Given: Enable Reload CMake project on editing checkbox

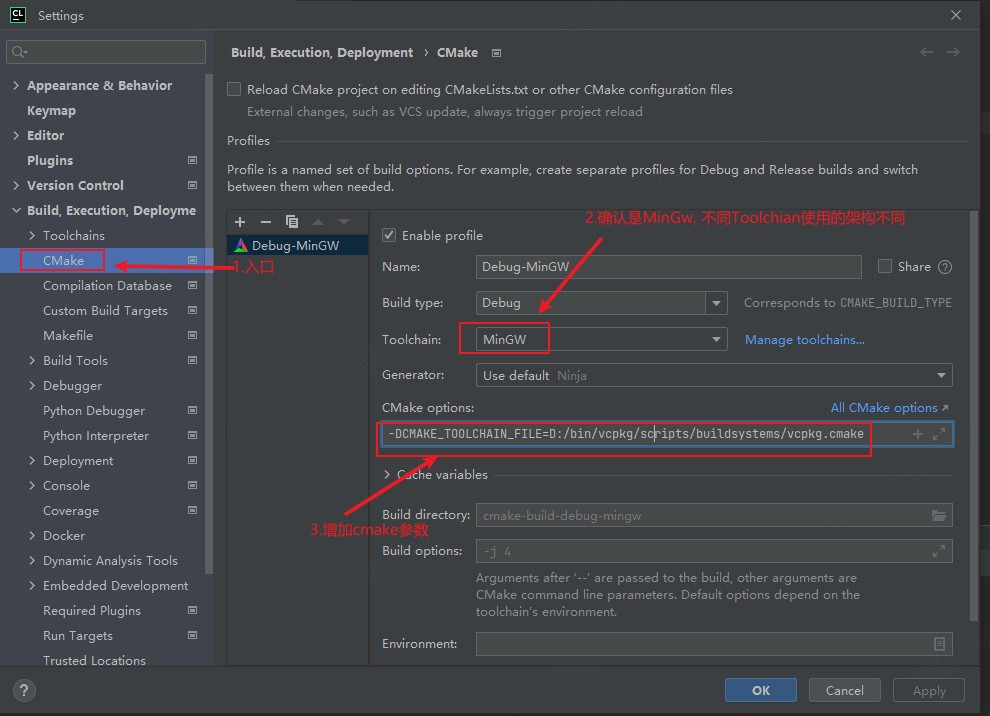Looking at the screenshot, I should pos(234,89).
